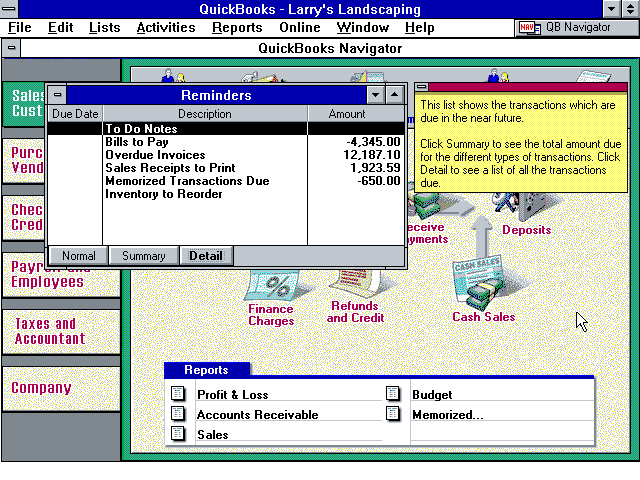
Task: Select the Taxes and Accountant tab
Action: [61, 331]
